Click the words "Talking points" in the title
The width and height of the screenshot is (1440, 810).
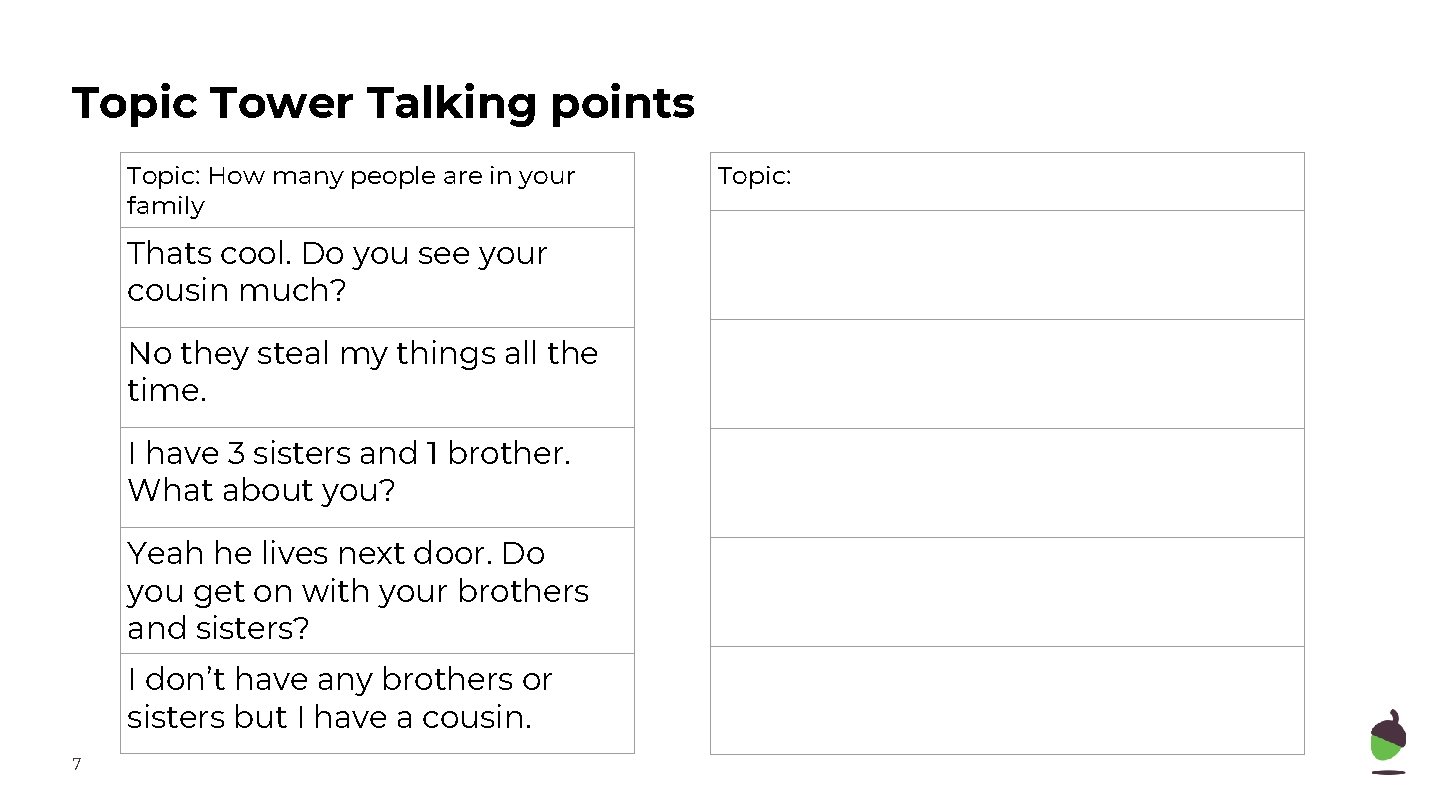point(530,103)
